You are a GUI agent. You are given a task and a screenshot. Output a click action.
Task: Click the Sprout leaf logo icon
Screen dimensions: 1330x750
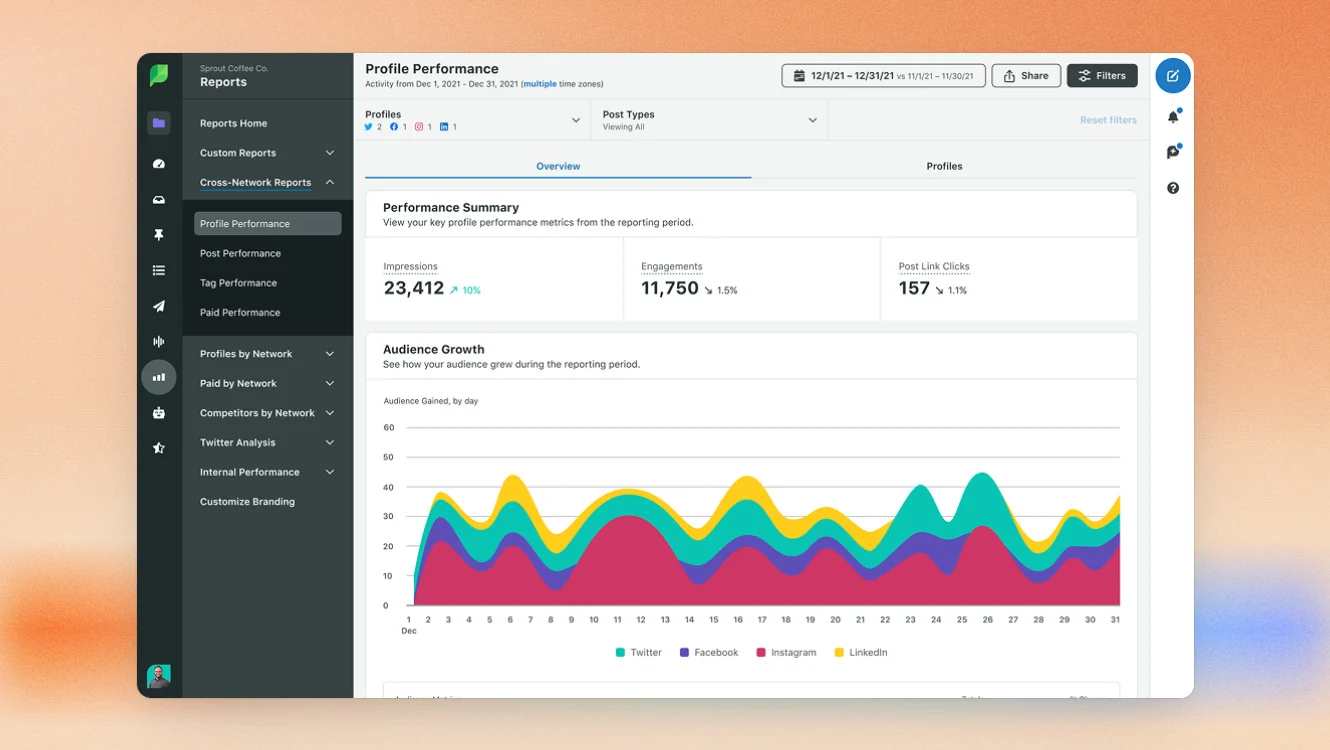click(x=159, y=75)
